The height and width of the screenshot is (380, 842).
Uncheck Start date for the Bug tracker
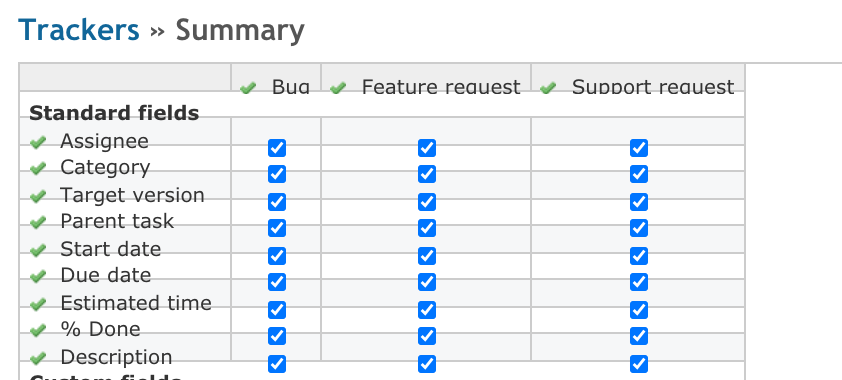[x=277, y=255]
